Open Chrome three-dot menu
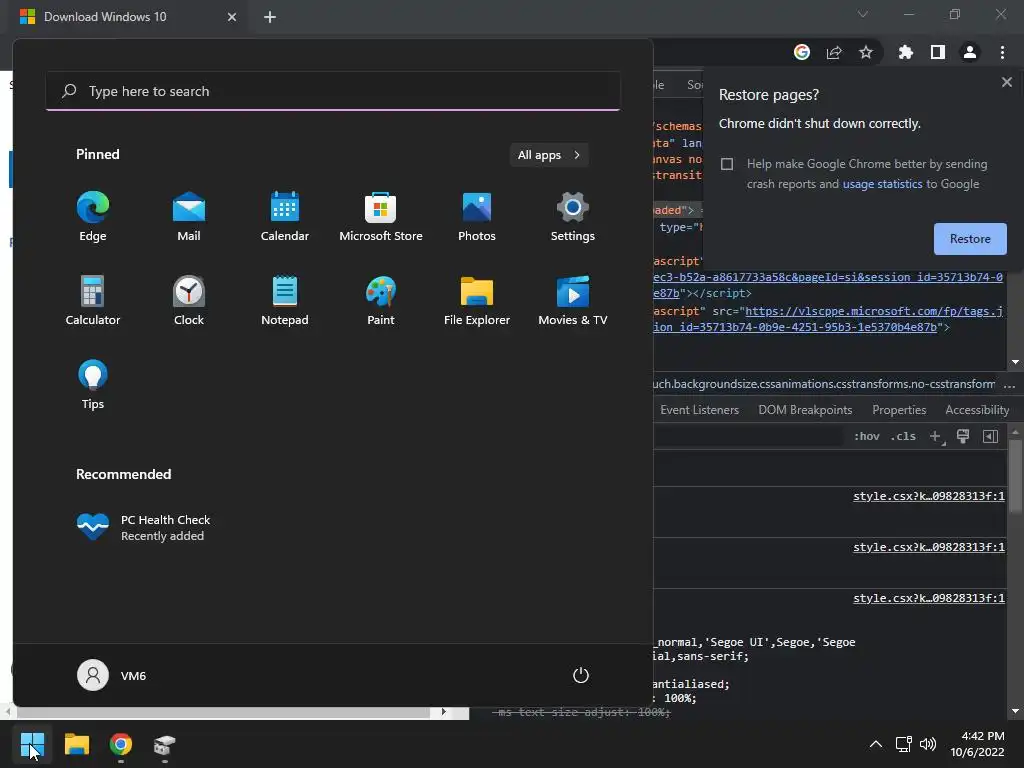Image resolution: width=1024 pixels, height=768 pixels. tap(1002, 52)
